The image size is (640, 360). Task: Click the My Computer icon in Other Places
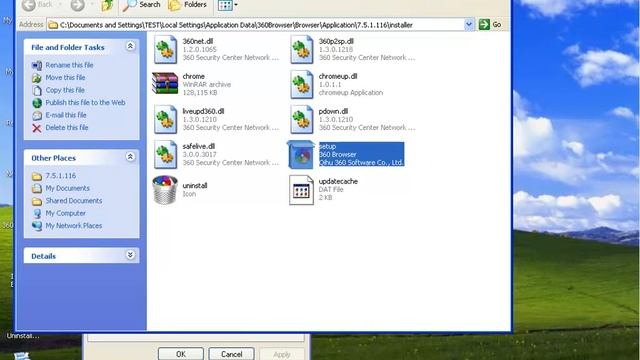coord(37,213)
